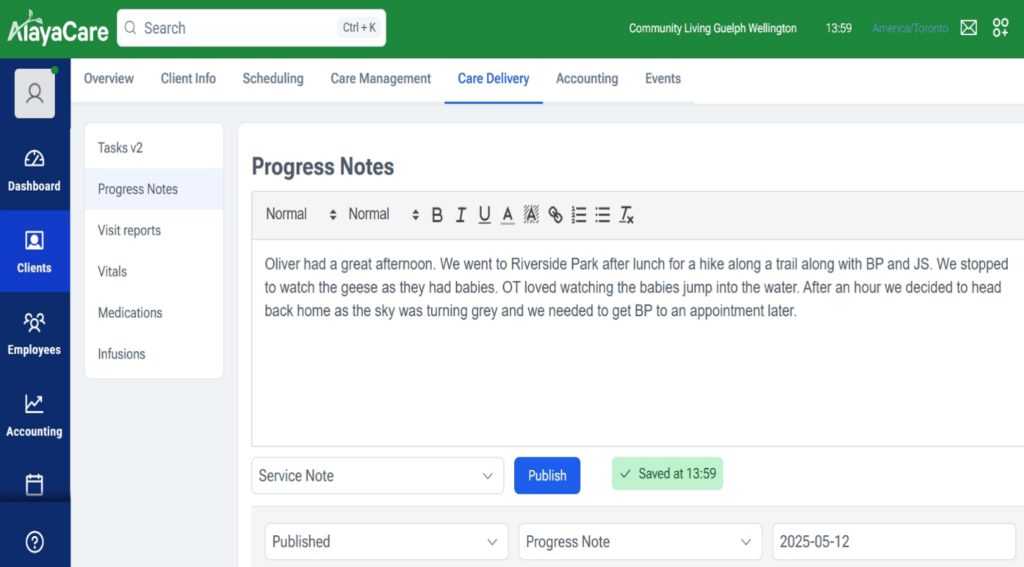Clear text formatting
The image size is (1024, 567).
click(x=626, y=215)
